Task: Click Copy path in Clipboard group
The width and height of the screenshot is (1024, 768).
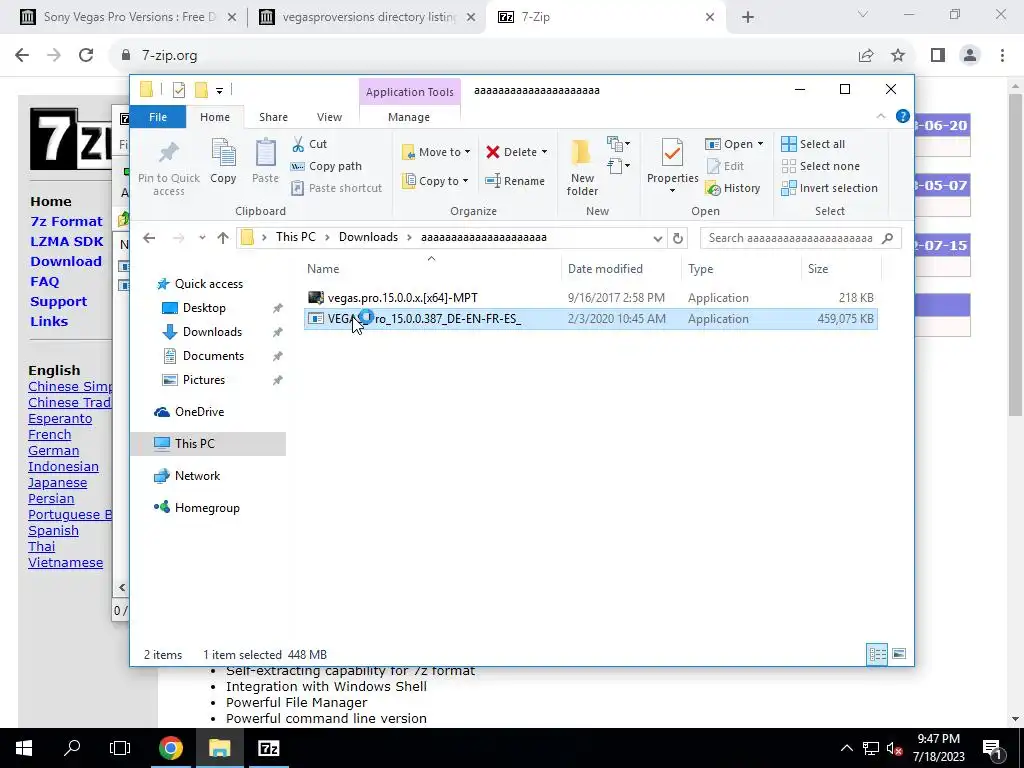Action: (x=326, y=166)
